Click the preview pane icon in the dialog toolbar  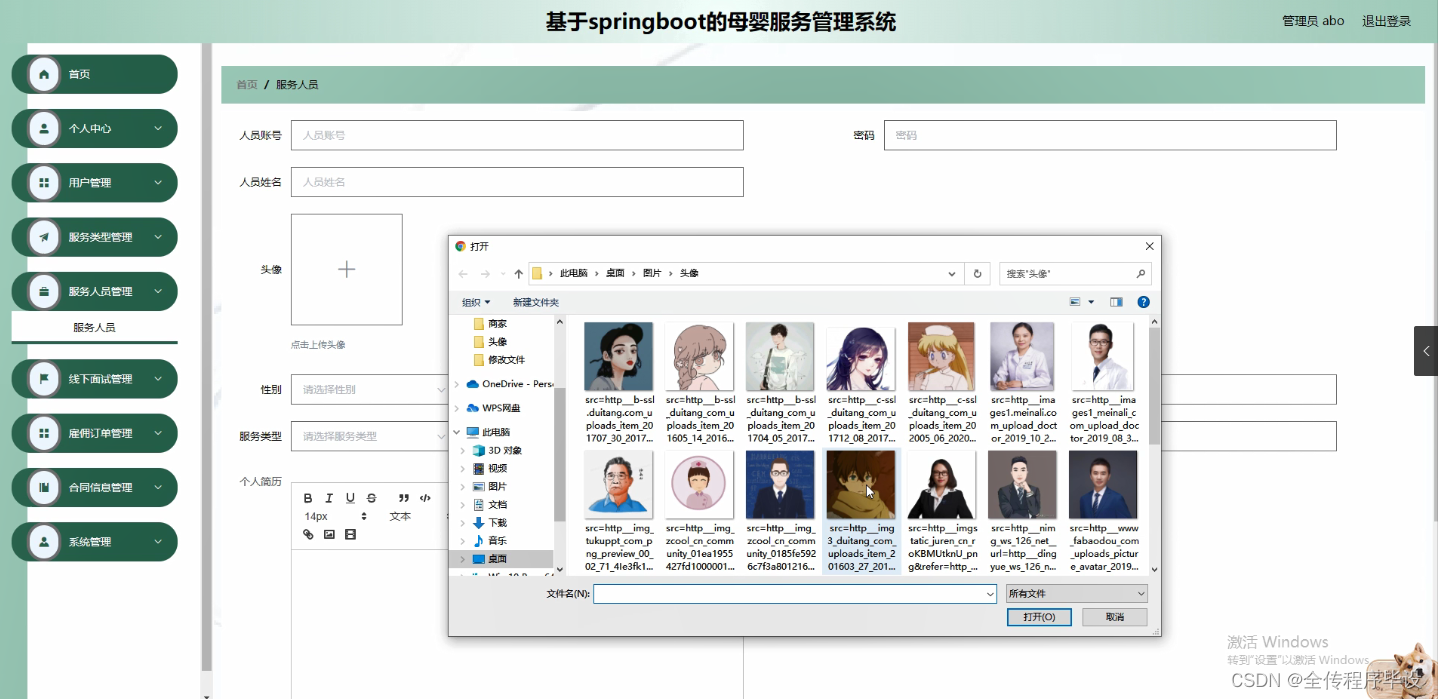(1116, 302)
